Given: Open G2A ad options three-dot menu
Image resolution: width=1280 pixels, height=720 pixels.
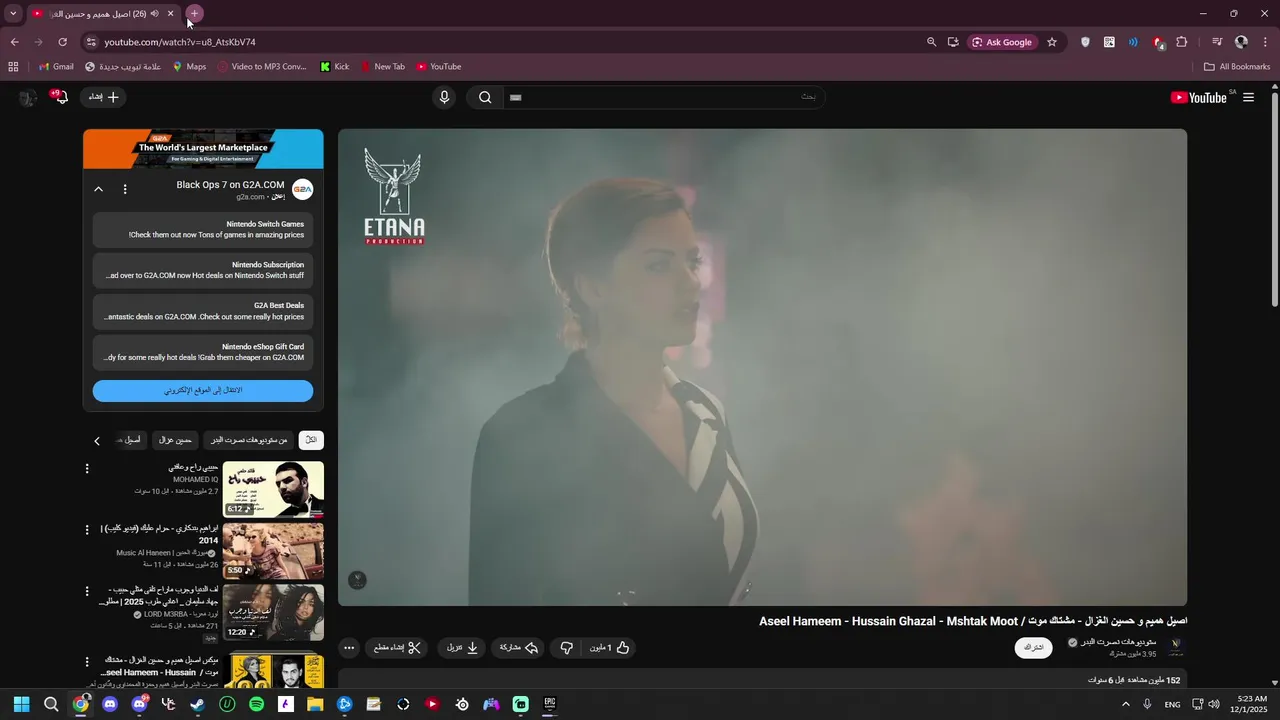Looking at the screenshot, I should coord(125,189).
